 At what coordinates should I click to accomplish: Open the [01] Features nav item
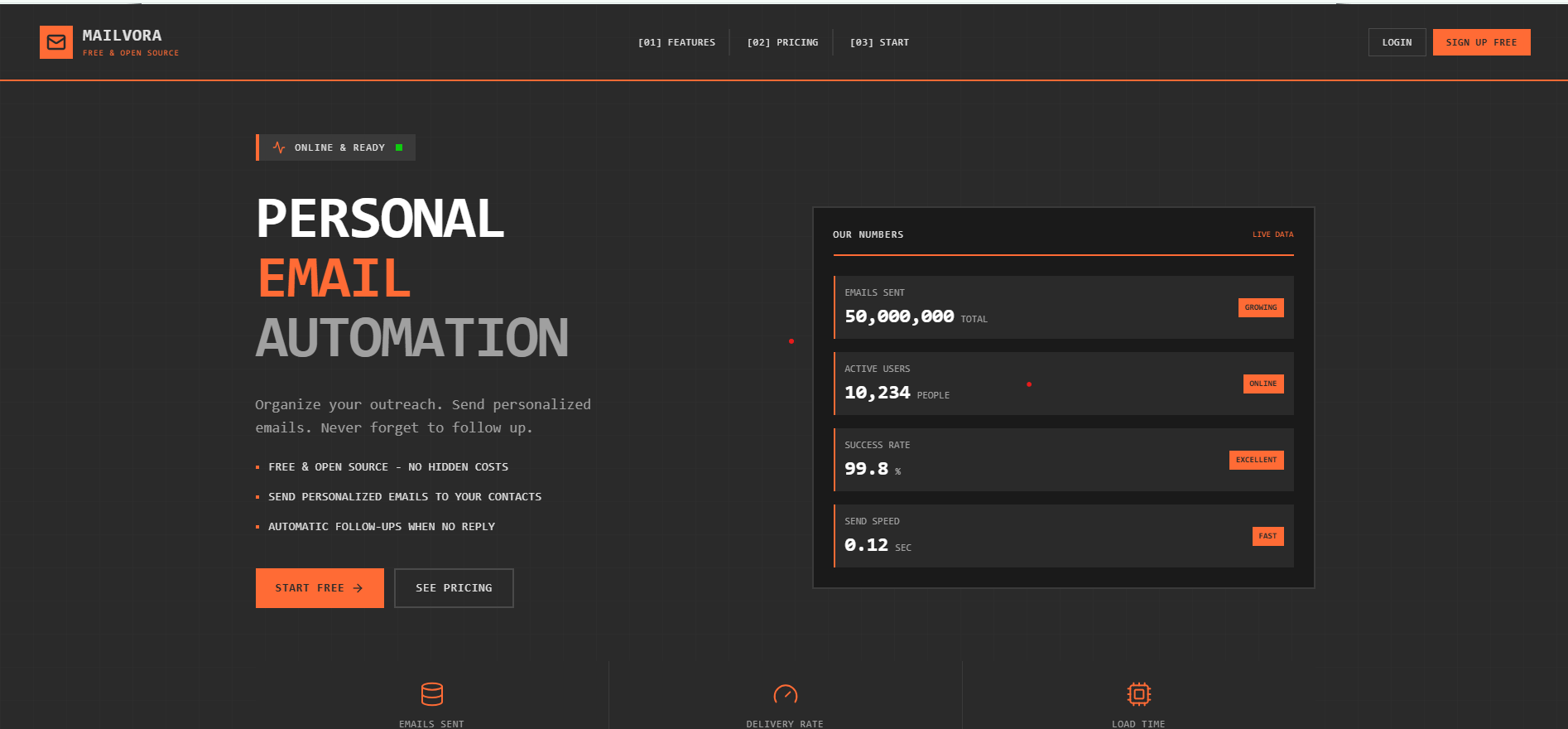(x=676, y=42)
